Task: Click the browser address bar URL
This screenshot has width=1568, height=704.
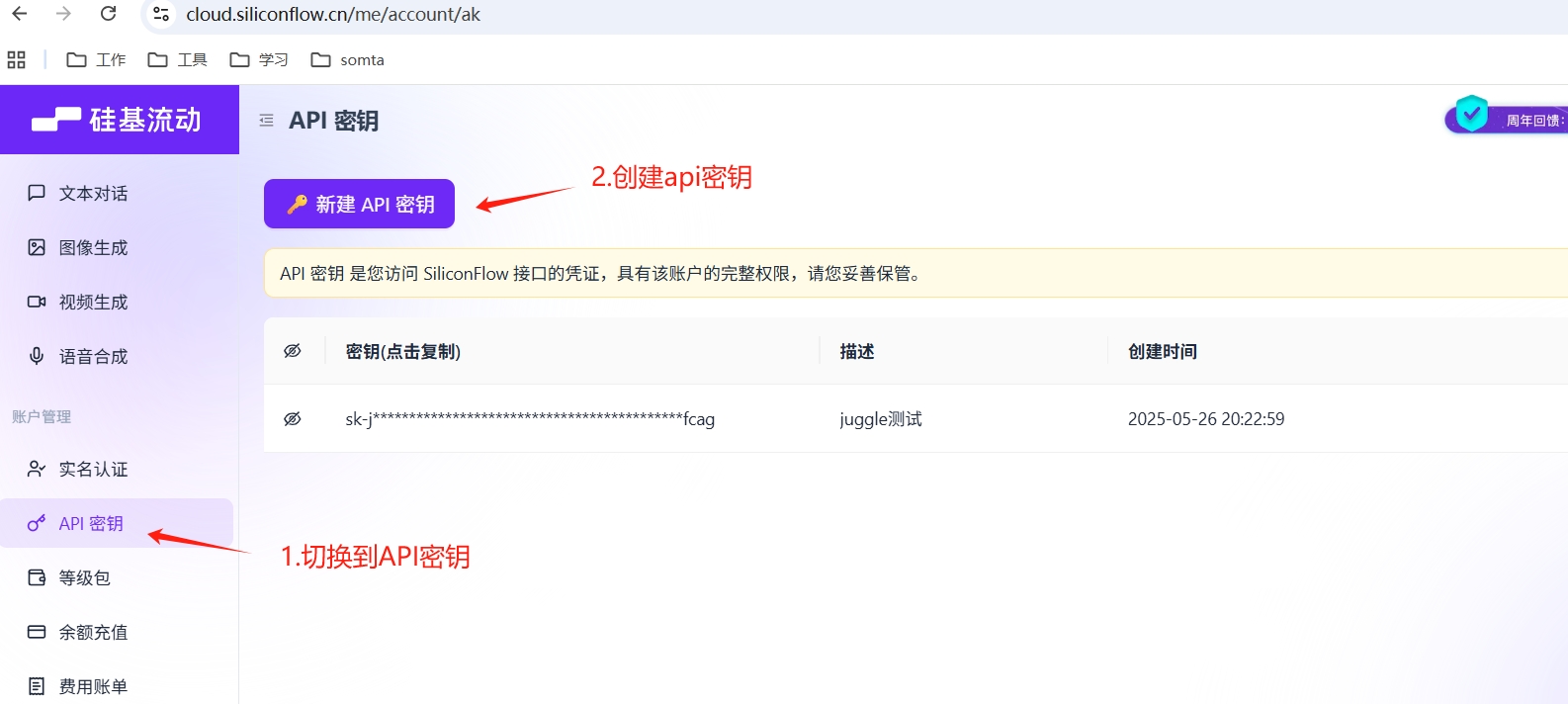Action: 333,15
